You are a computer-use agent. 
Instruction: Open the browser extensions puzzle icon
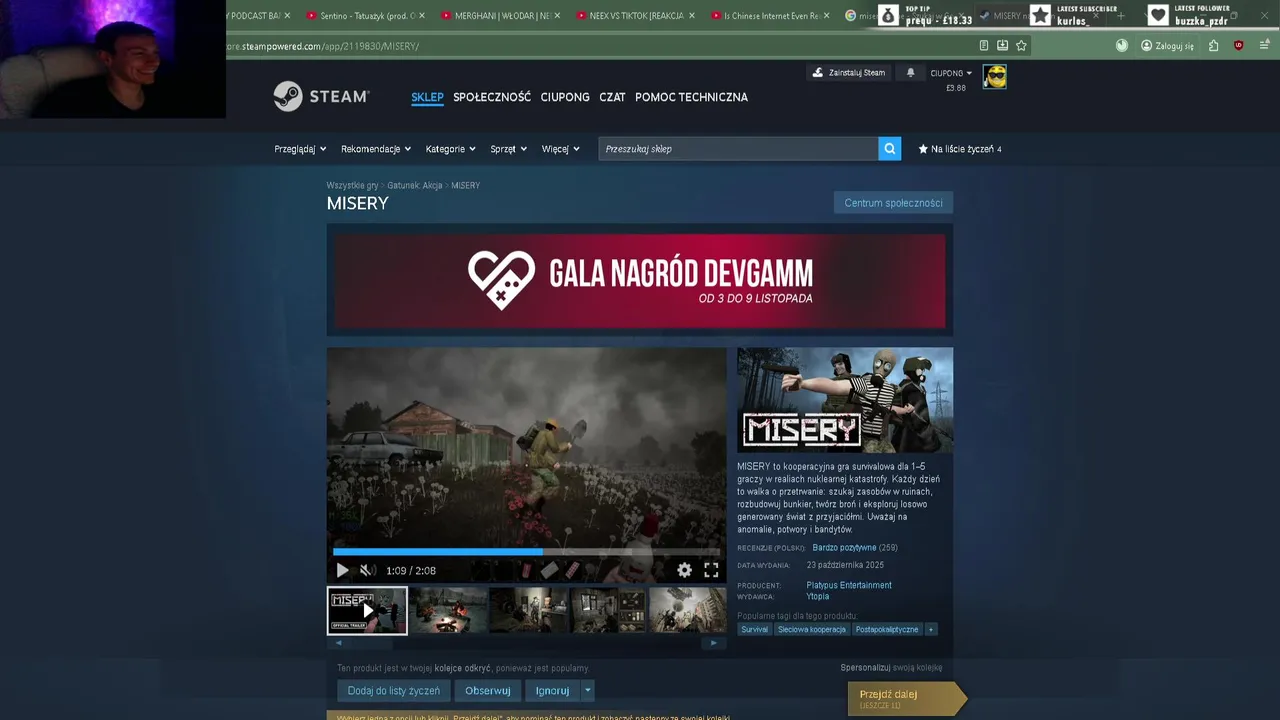pos(1213,45)
